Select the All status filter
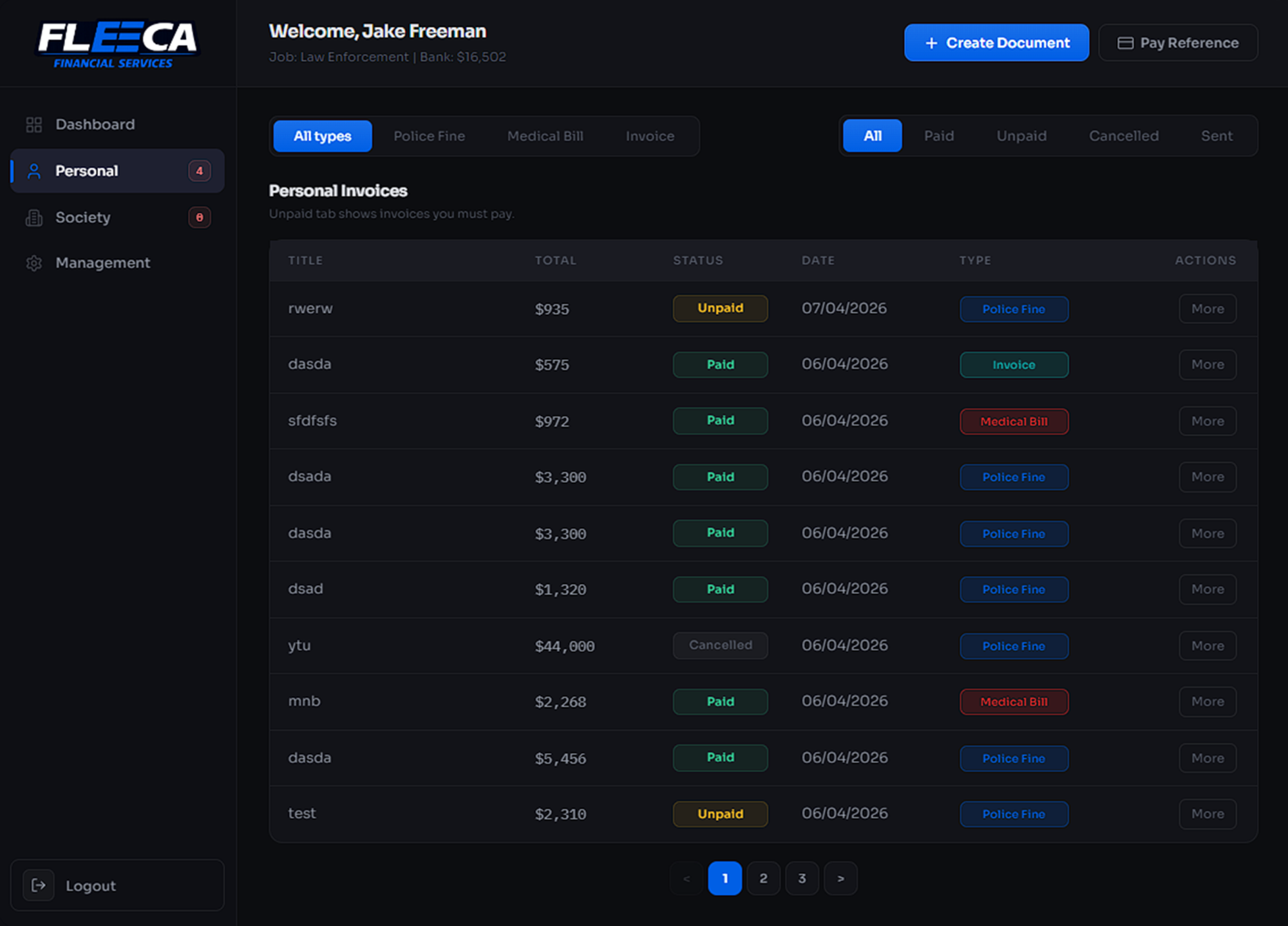Image resolution: width=1288 pixels, height=926 pixels. 873,136
